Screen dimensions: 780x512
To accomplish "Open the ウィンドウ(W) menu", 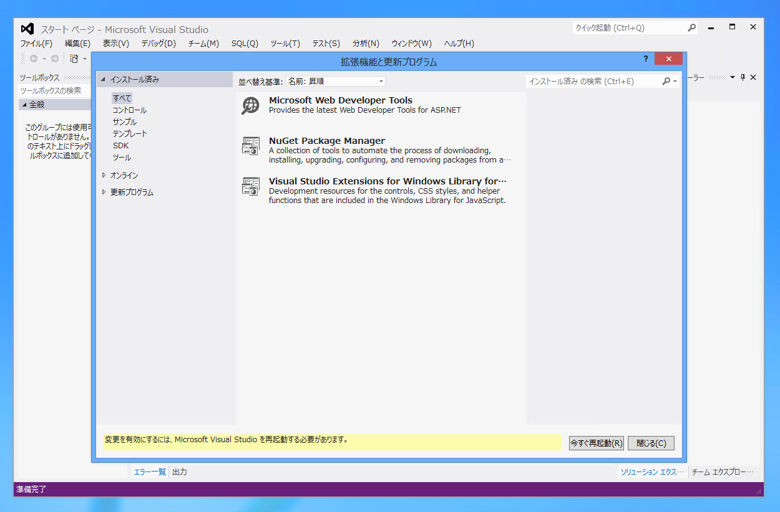I will (411, 43).
